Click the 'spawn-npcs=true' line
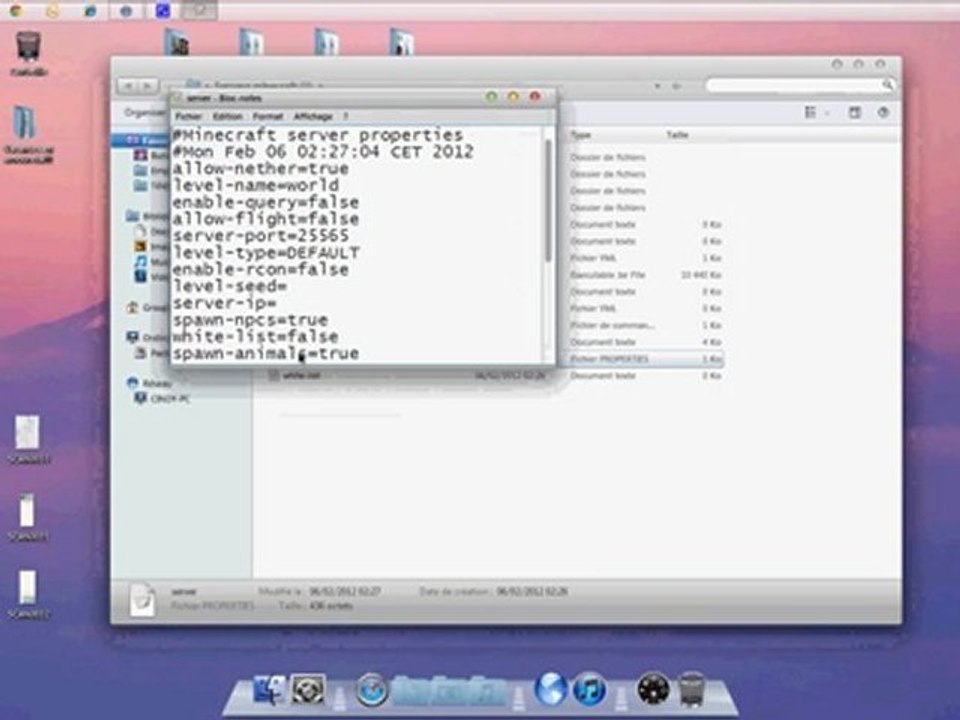Image resolution: width=960 pixels, height=720 pixels. point(250,320)
